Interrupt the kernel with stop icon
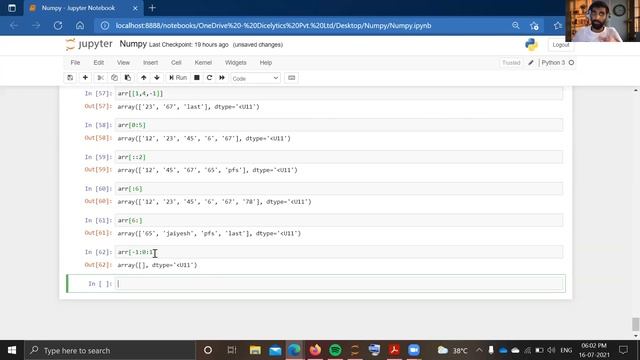Screen dimensions: 640x360 point(197,78)
